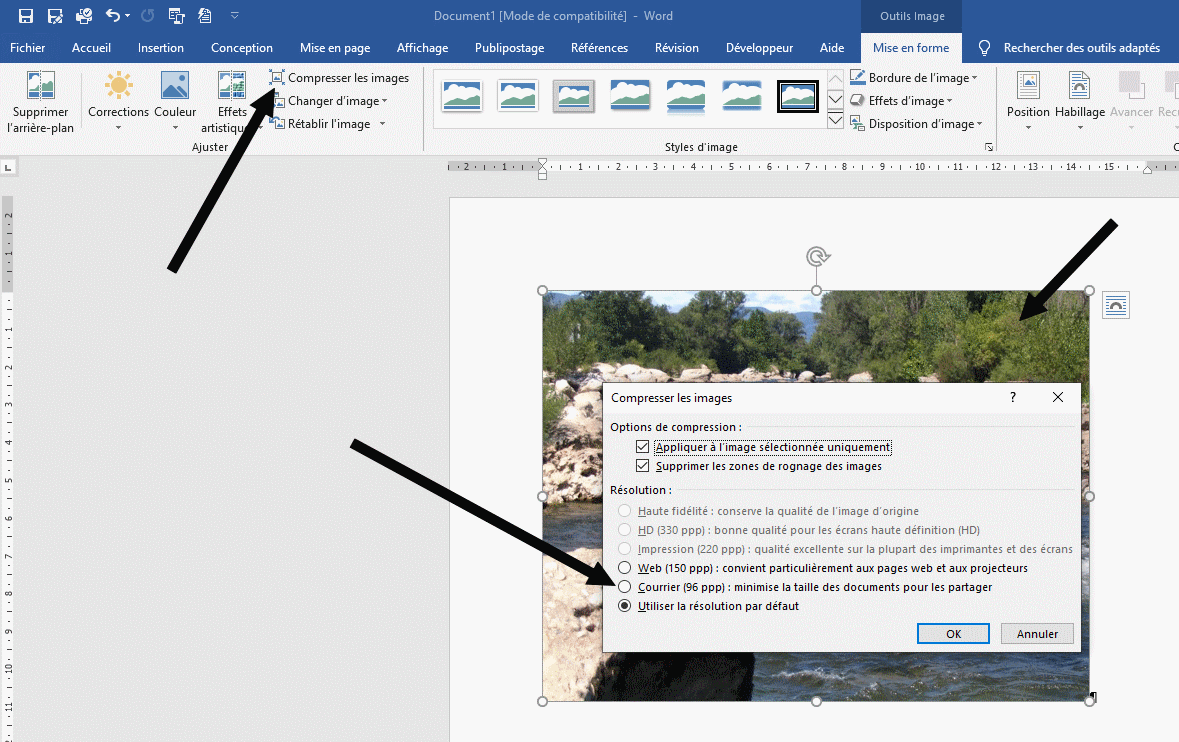Click the image rotation handle
Image resolution: width=1179 pixels, height=742 pixels.
pyautogui.click(x=817, y=258)
